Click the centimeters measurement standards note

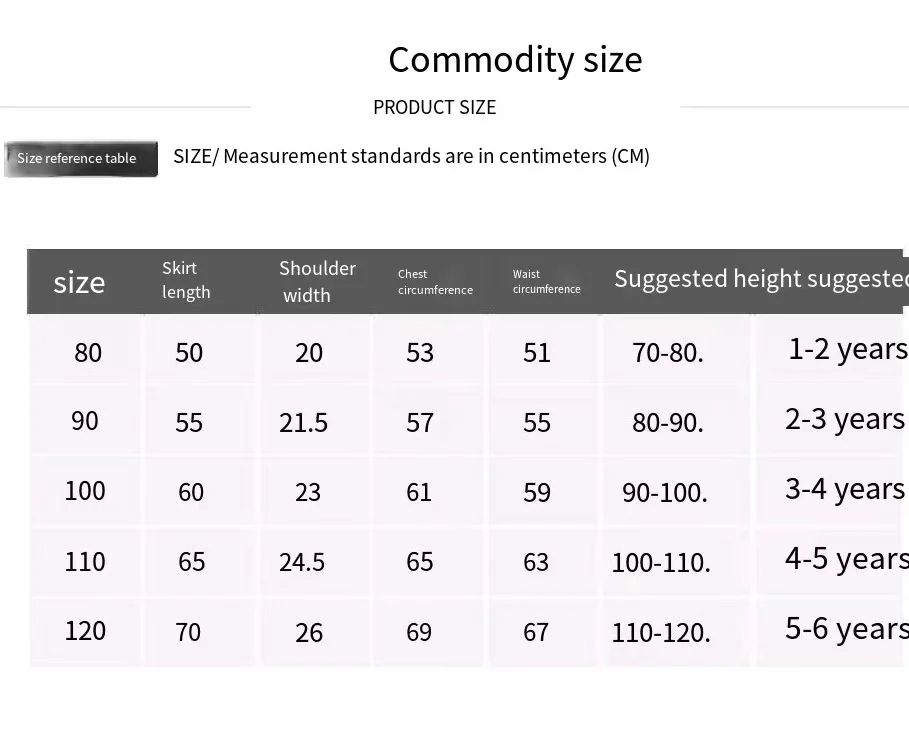(411, 156)
